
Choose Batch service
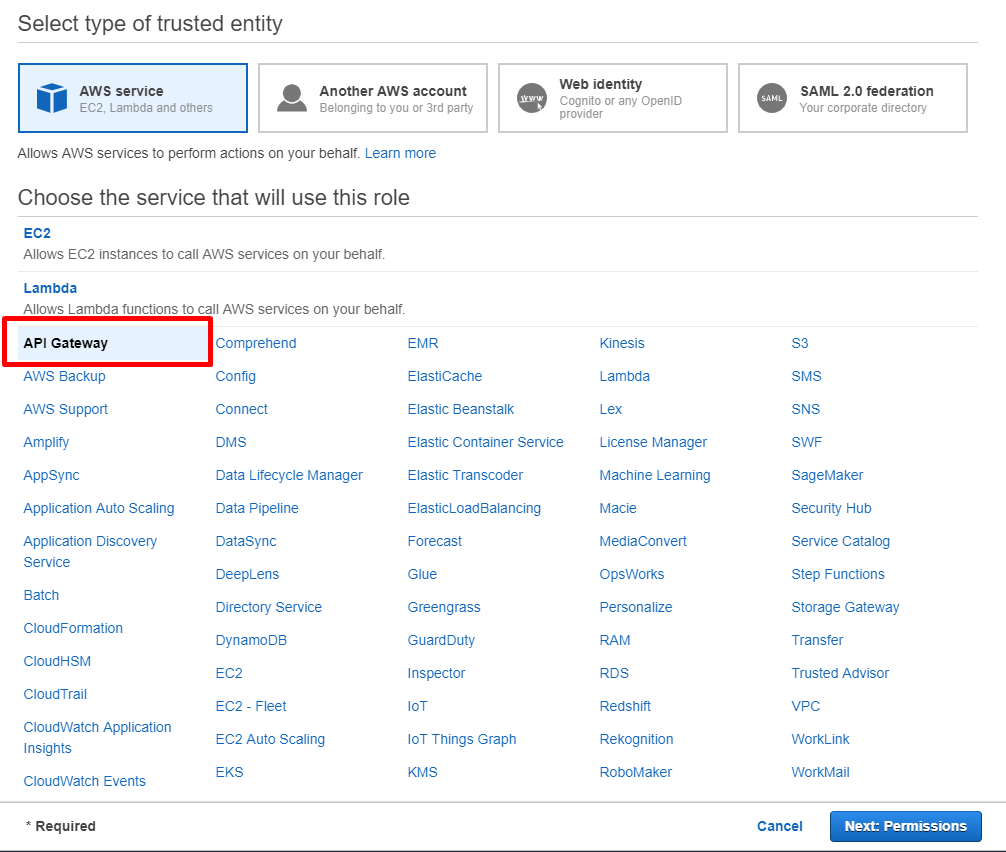pyautogui.click(x=41, y=595)
